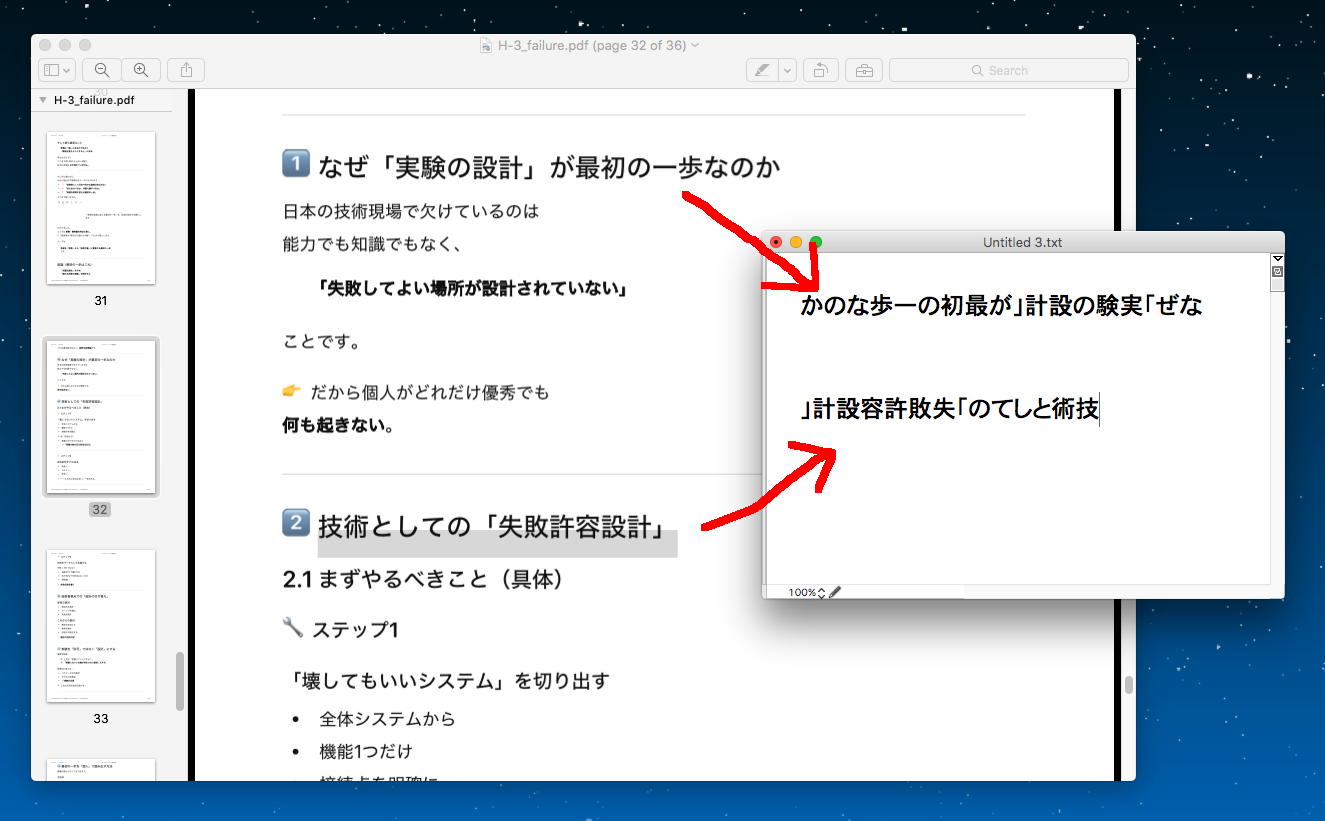1325x821 pixels.
Task: Click subheading 2.1 まずやるべきこと（具体）
Action: [426, 579]
